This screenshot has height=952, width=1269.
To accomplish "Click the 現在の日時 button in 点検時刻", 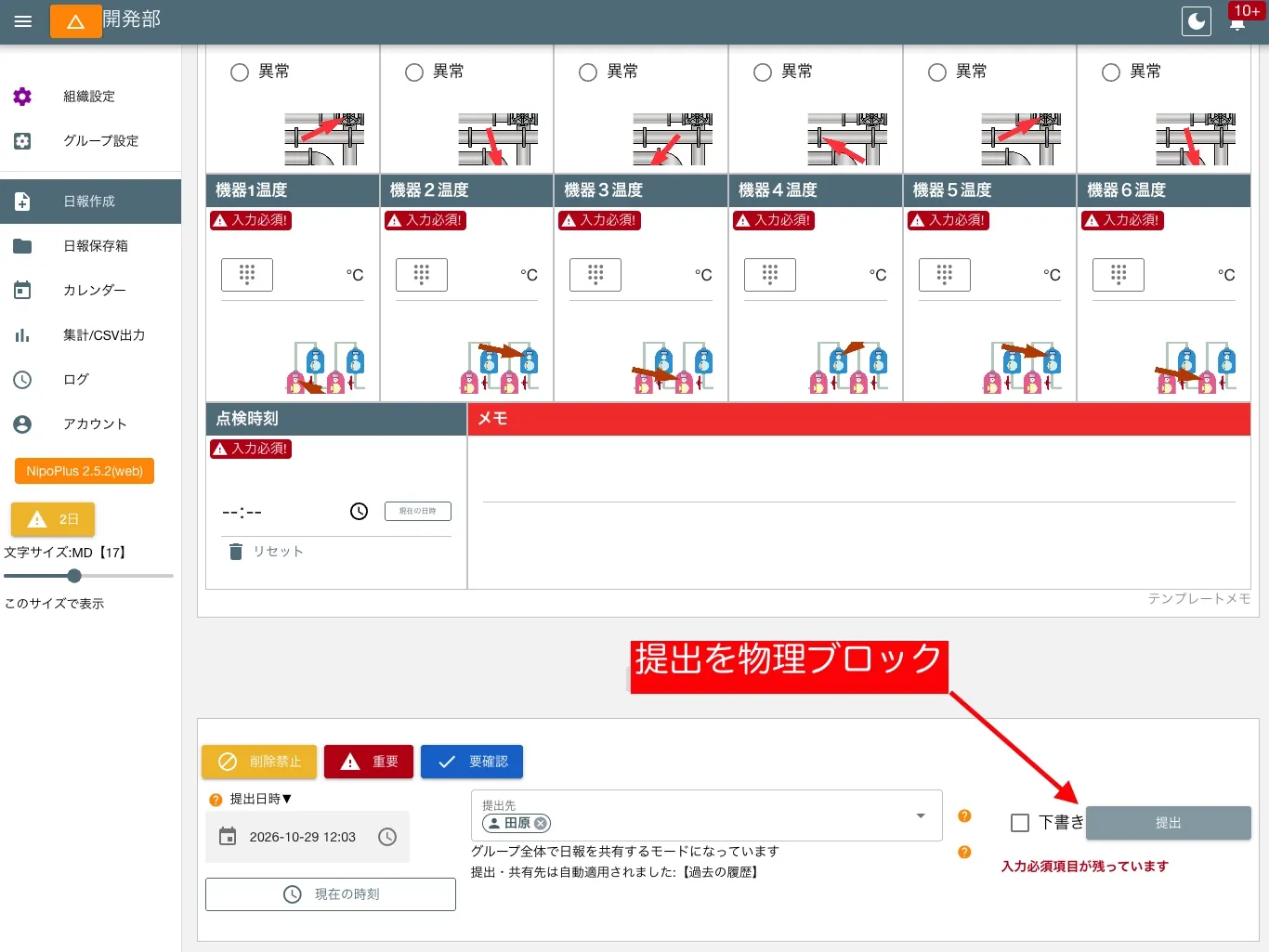I will [418, 511].
